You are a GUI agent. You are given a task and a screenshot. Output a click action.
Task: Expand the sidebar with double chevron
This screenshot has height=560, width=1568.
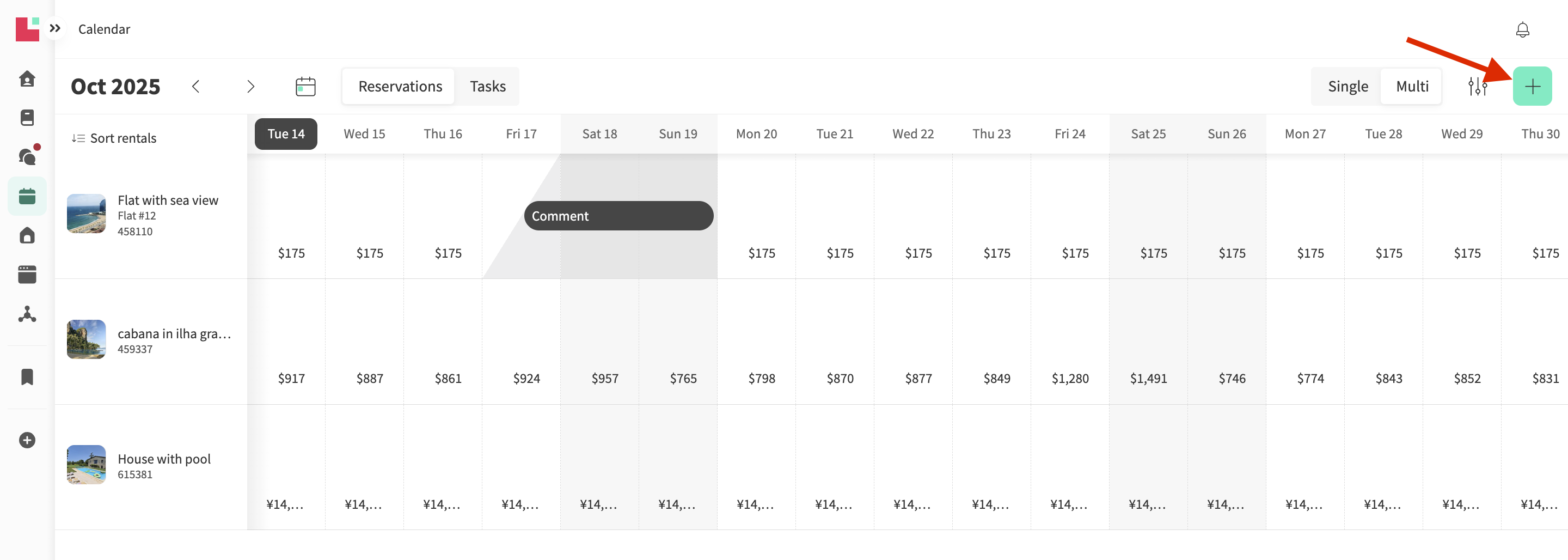tap(56, 28)
